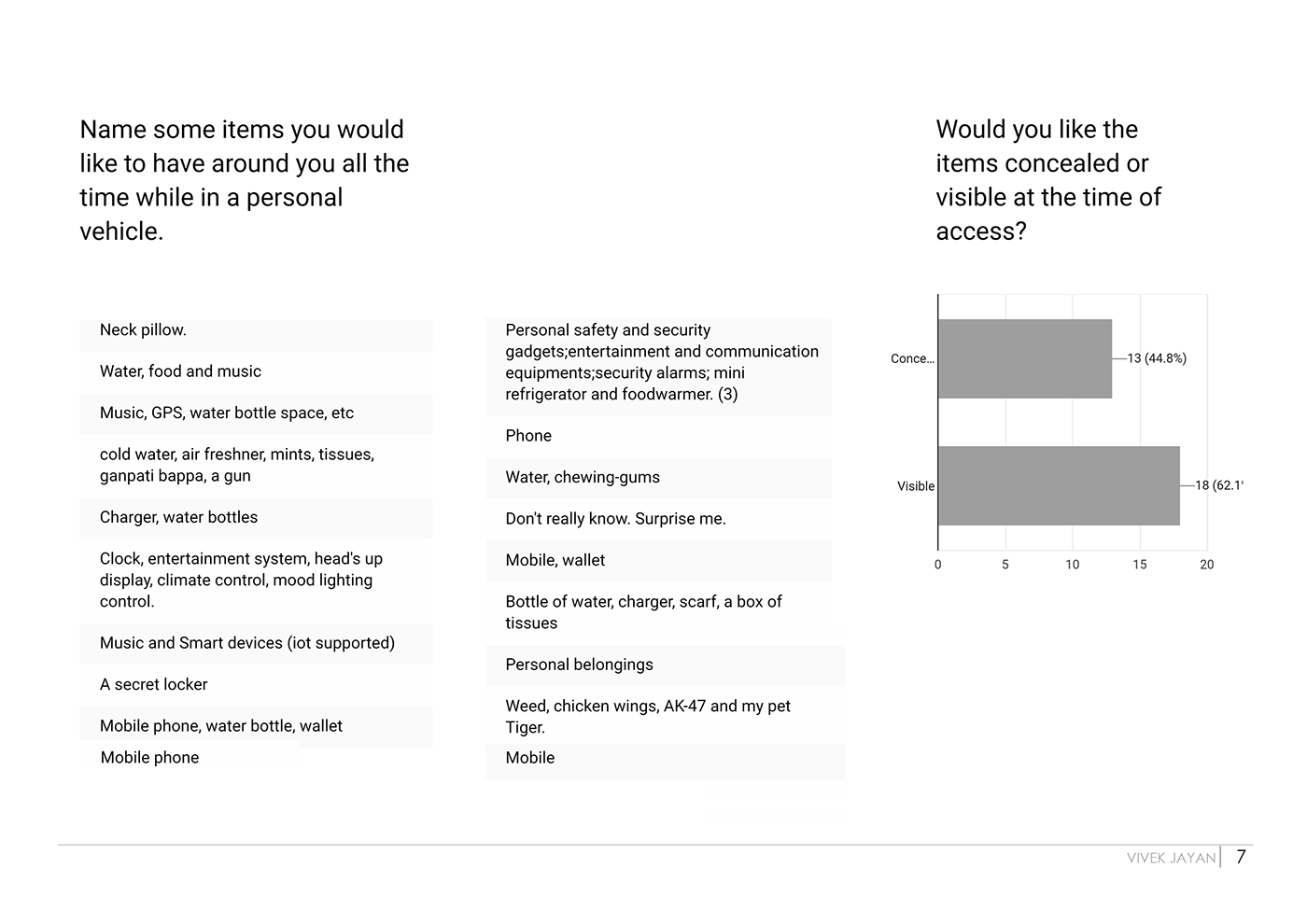This screenshot has width=1307, height=924.
Task: Click the Concealed bar in the chart
Action: click(x=1024, y=358)
